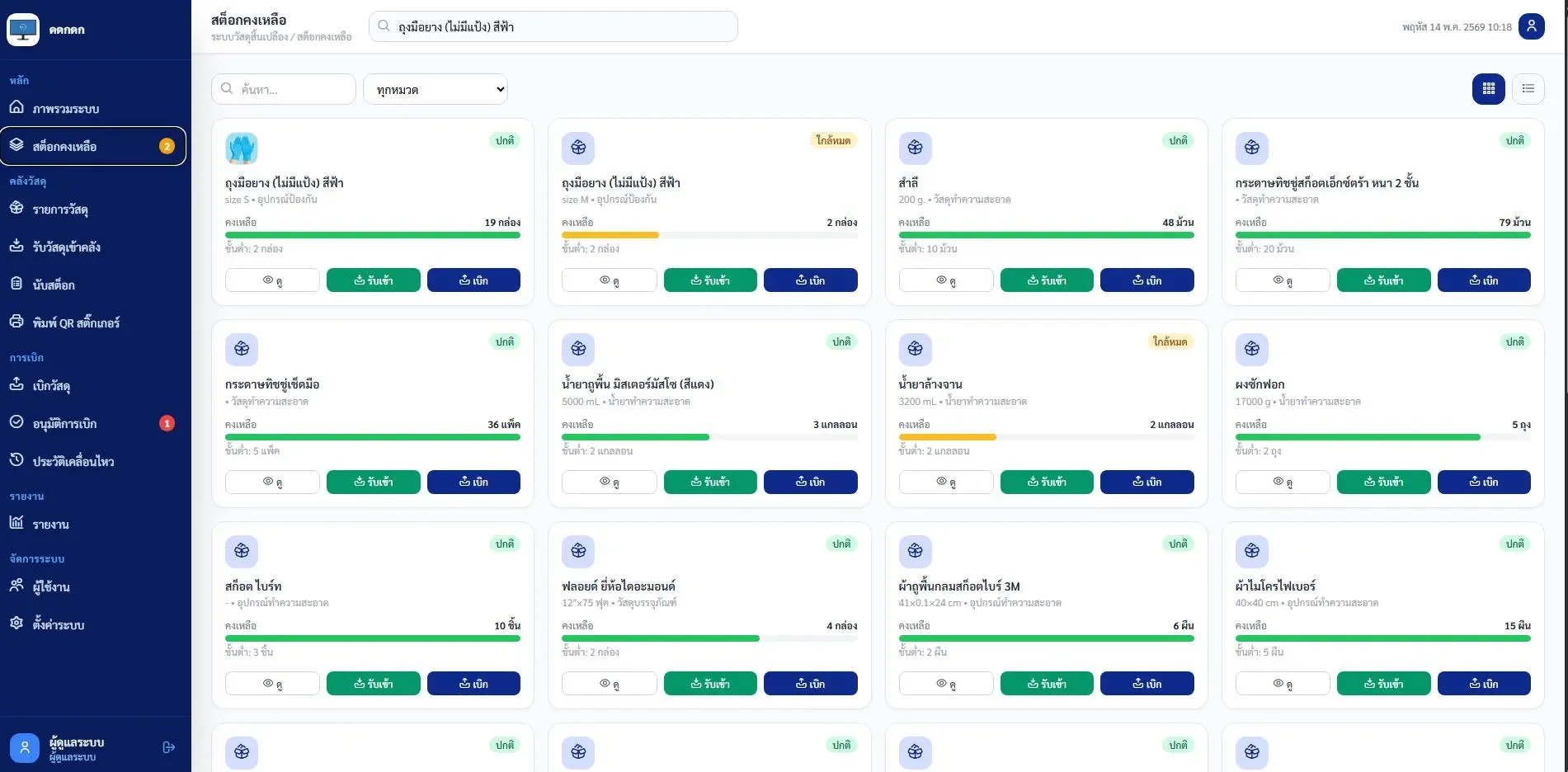The height and width of the screenshot is (772, 1568).
Task: Click the สก๊อต ไบร์ท item title
Action: click(253, 586)
